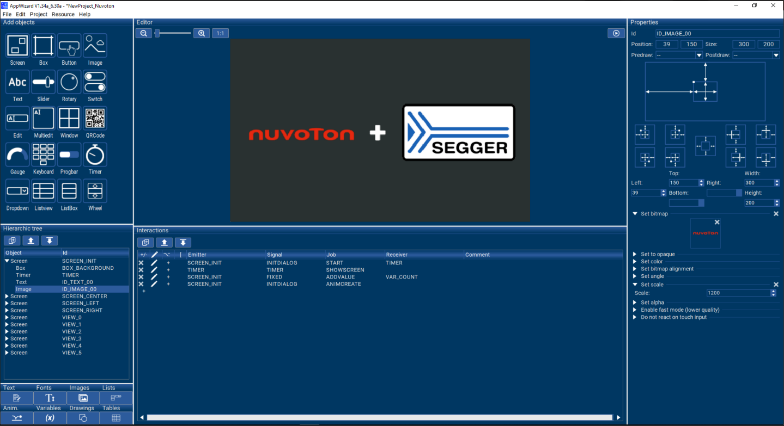Collapse the SCREEN_INIT tree node
This screenshot has height=426, width=784.
(x=7, y=261)
